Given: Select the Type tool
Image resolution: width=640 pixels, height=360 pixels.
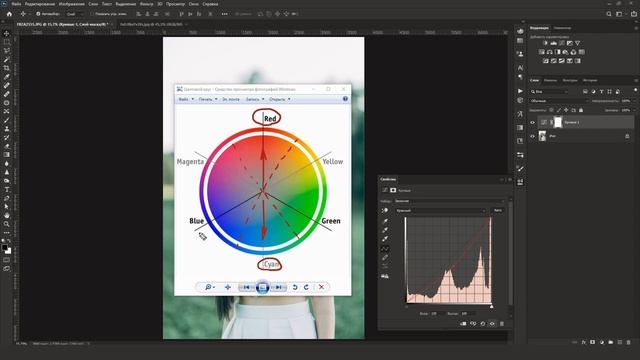Looking at the screenshot, I should point(7,189).
